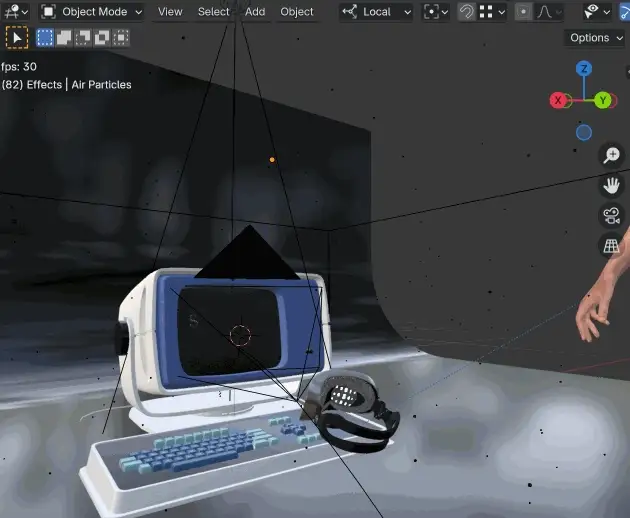Open the Object menu
This screenshot has height=518, width=630.
pyautogui.click(x=297, y=12)
